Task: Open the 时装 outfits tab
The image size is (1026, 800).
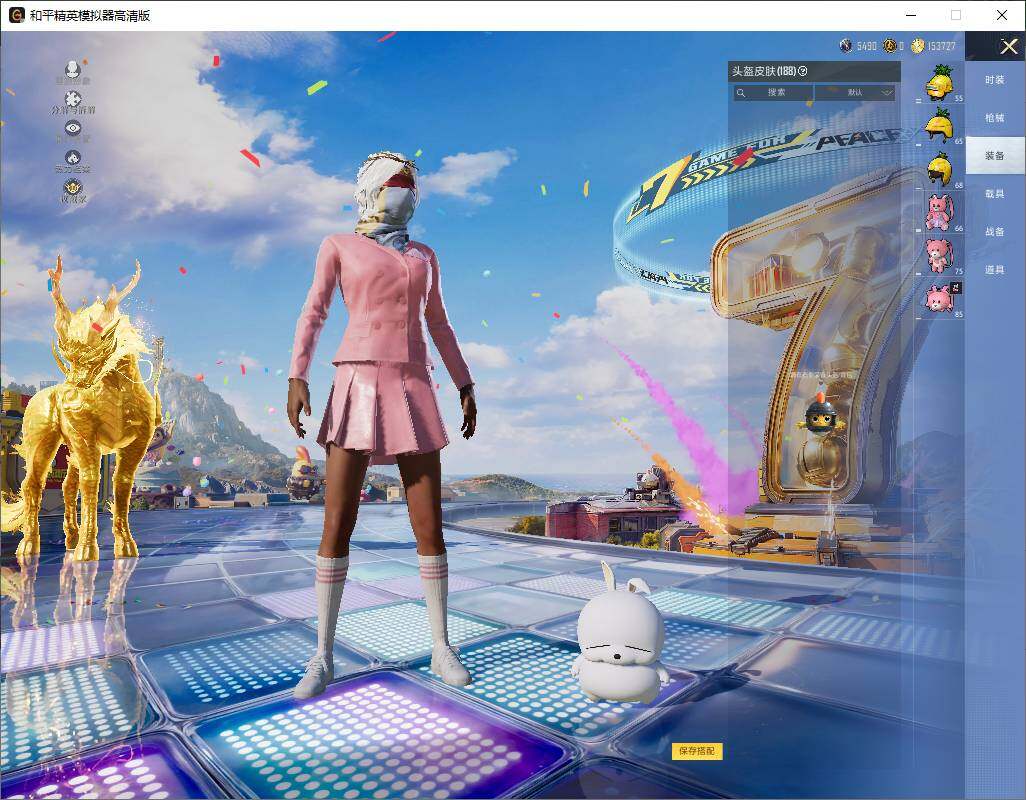Action: point(995,80)
